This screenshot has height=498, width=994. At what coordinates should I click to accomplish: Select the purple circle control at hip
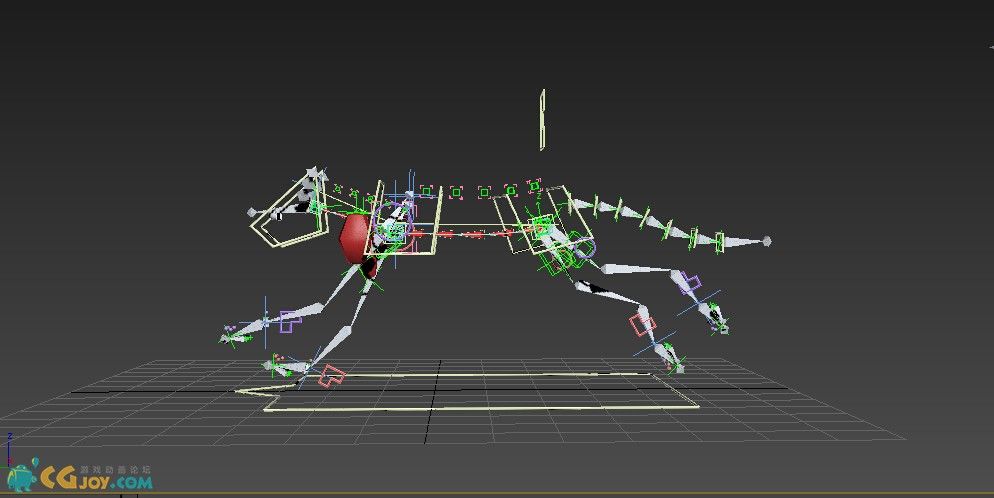pyautogui.click(x=583, y=249)
